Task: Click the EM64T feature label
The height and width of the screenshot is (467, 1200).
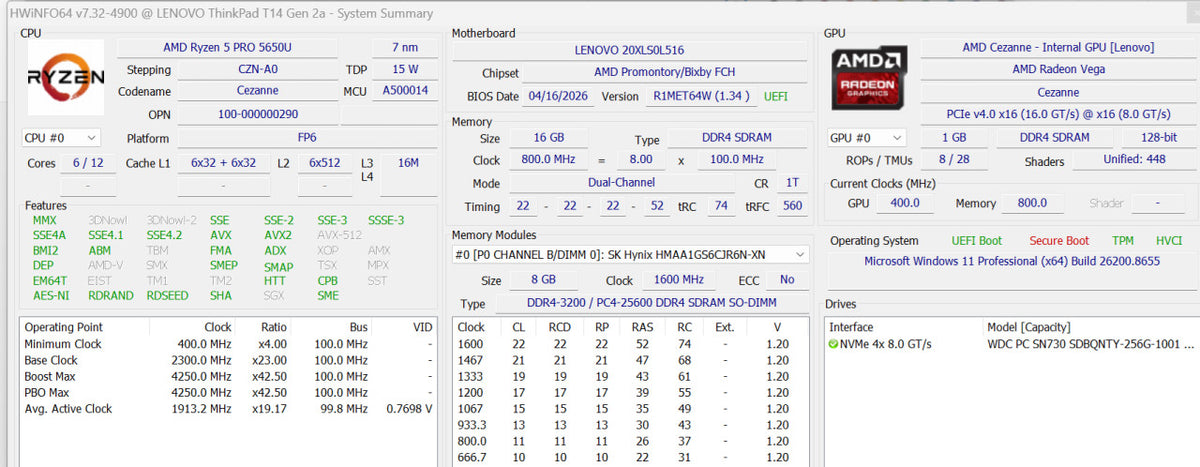Action: pyautogui.click(x=50, y=281)
